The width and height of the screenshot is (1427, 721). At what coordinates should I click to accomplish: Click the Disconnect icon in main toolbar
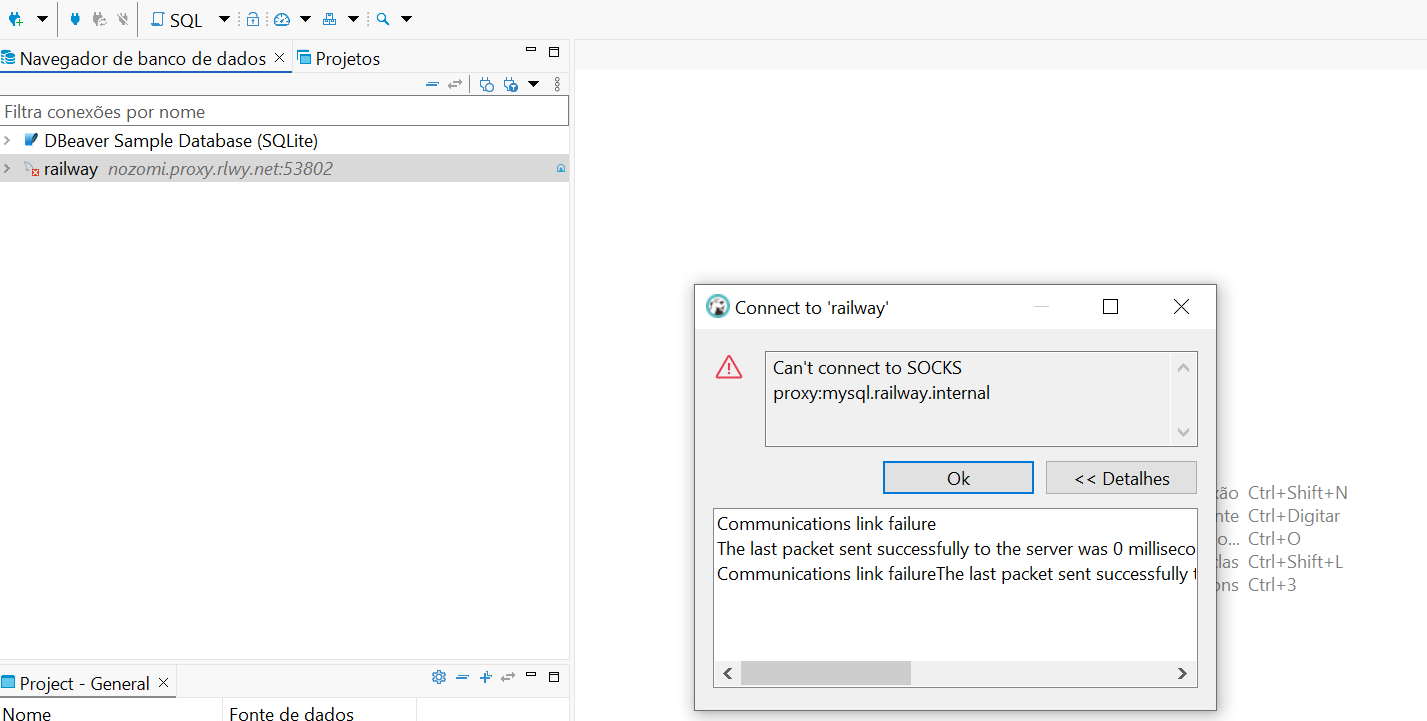click(x=122, y=19)
